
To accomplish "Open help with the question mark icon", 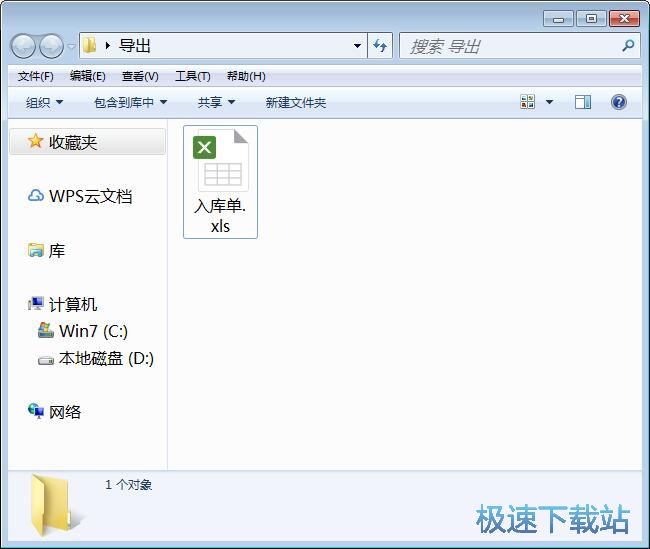I will [x=618, y=102].
